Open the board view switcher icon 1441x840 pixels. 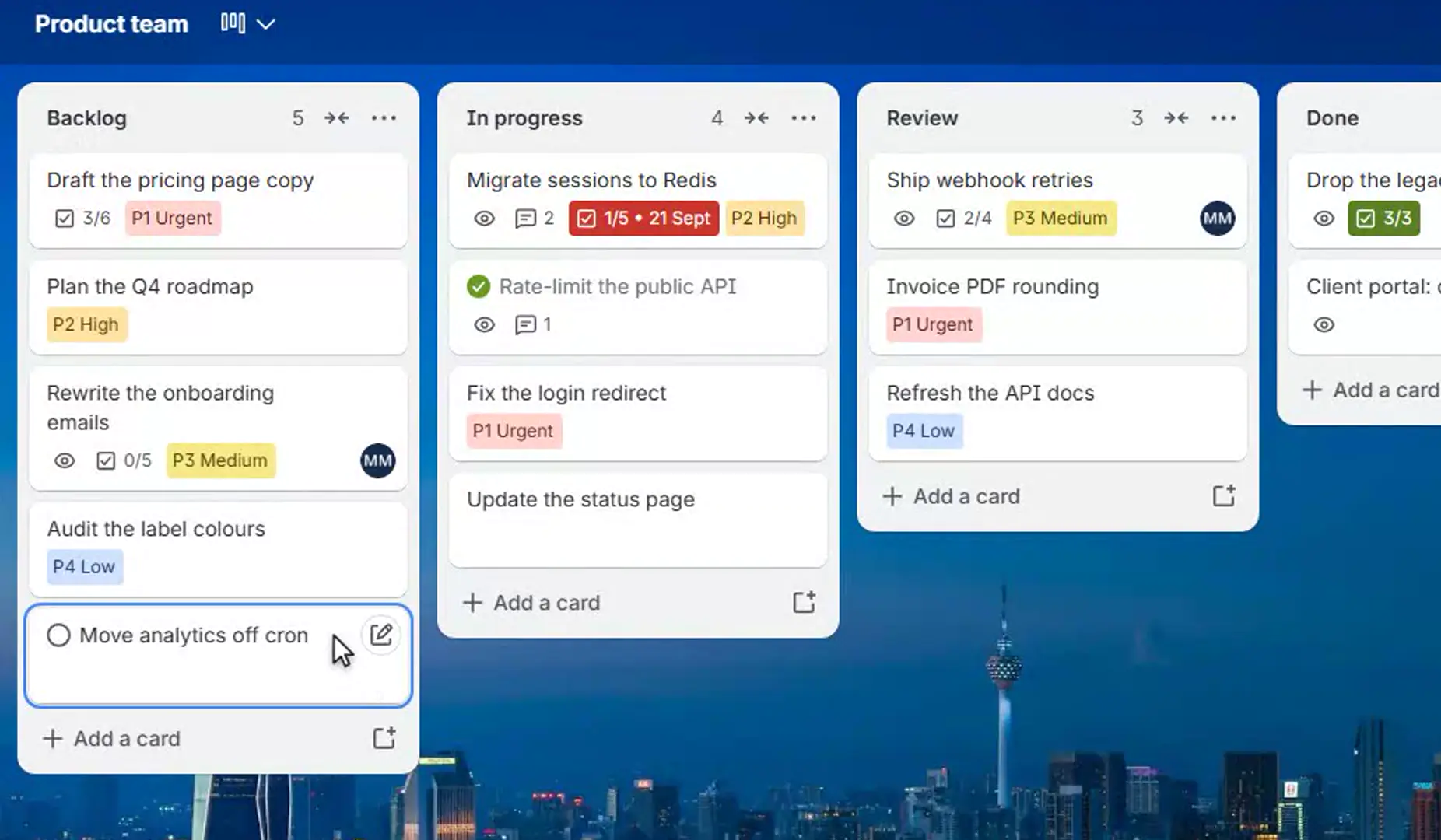(233, 23)
